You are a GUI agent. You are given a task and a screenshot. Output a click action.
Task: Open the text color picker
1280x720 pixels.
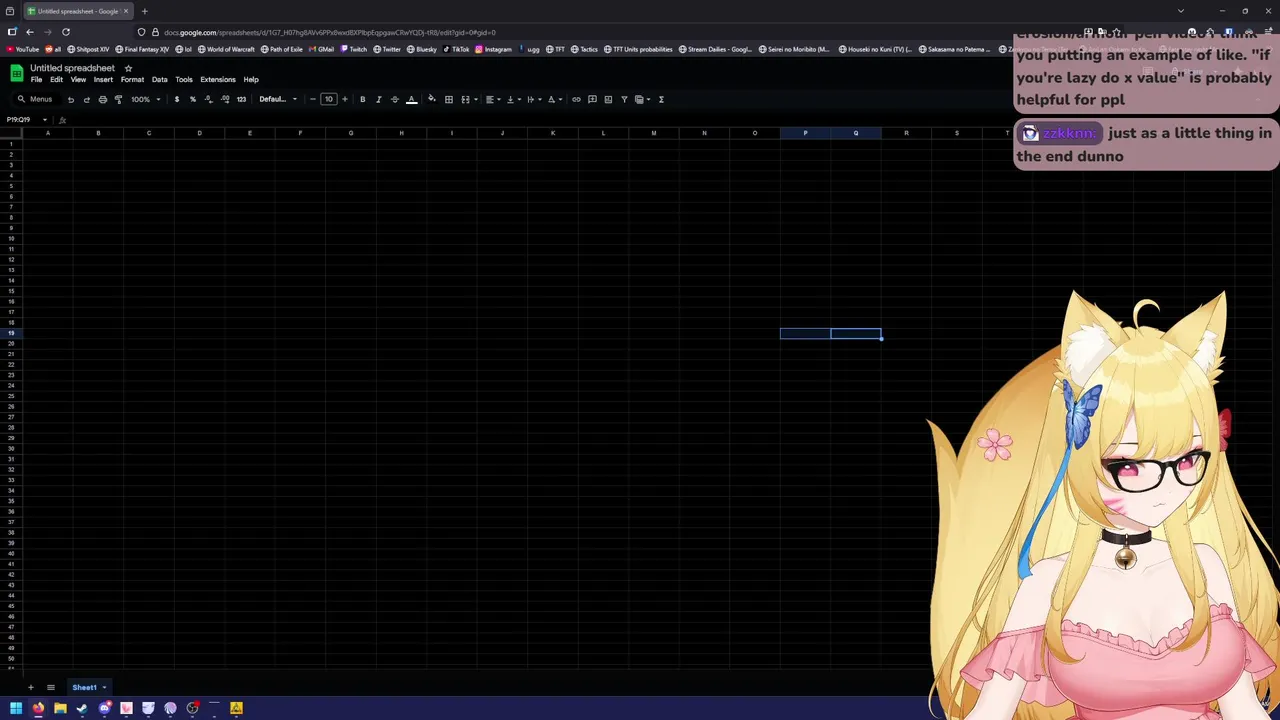point(411,99)
